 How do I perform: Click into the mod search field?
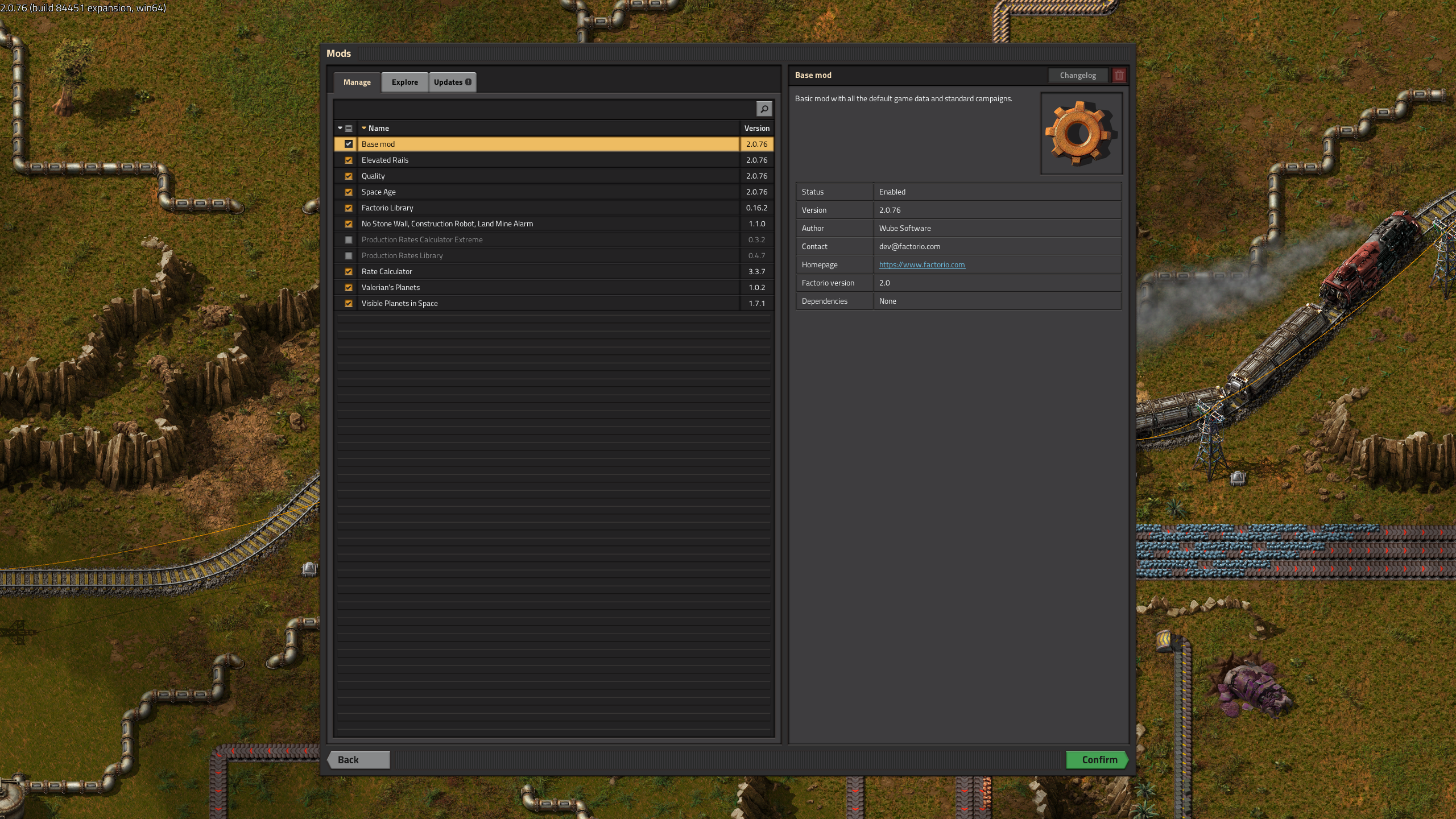[545, 109]
